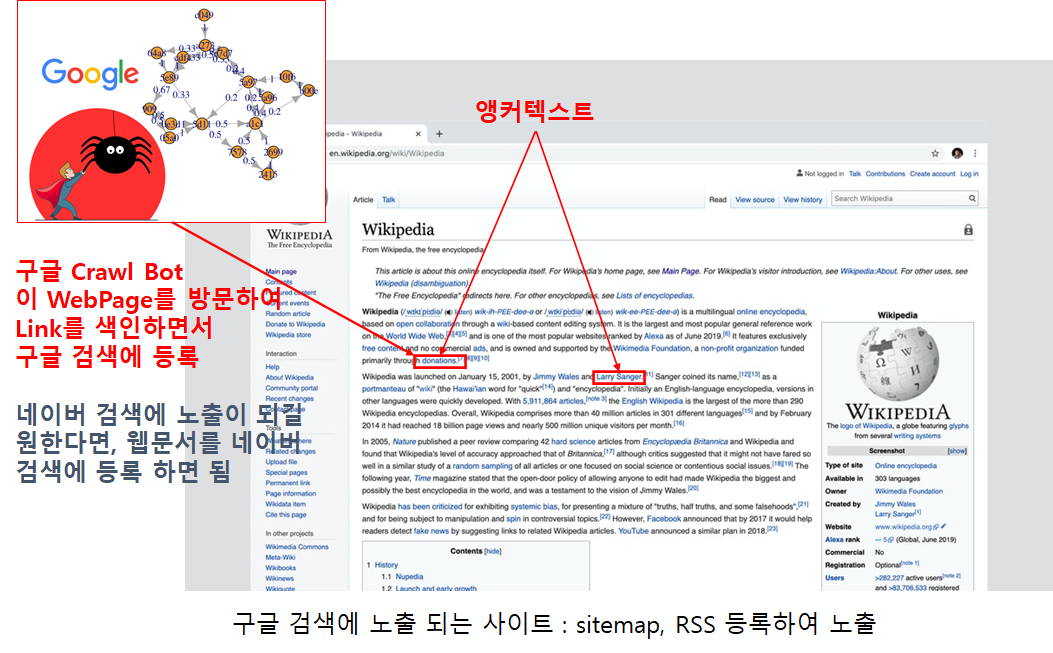Open the View history tab
The height and width of the screenshot is (653, 1053).
coord(803,200)
